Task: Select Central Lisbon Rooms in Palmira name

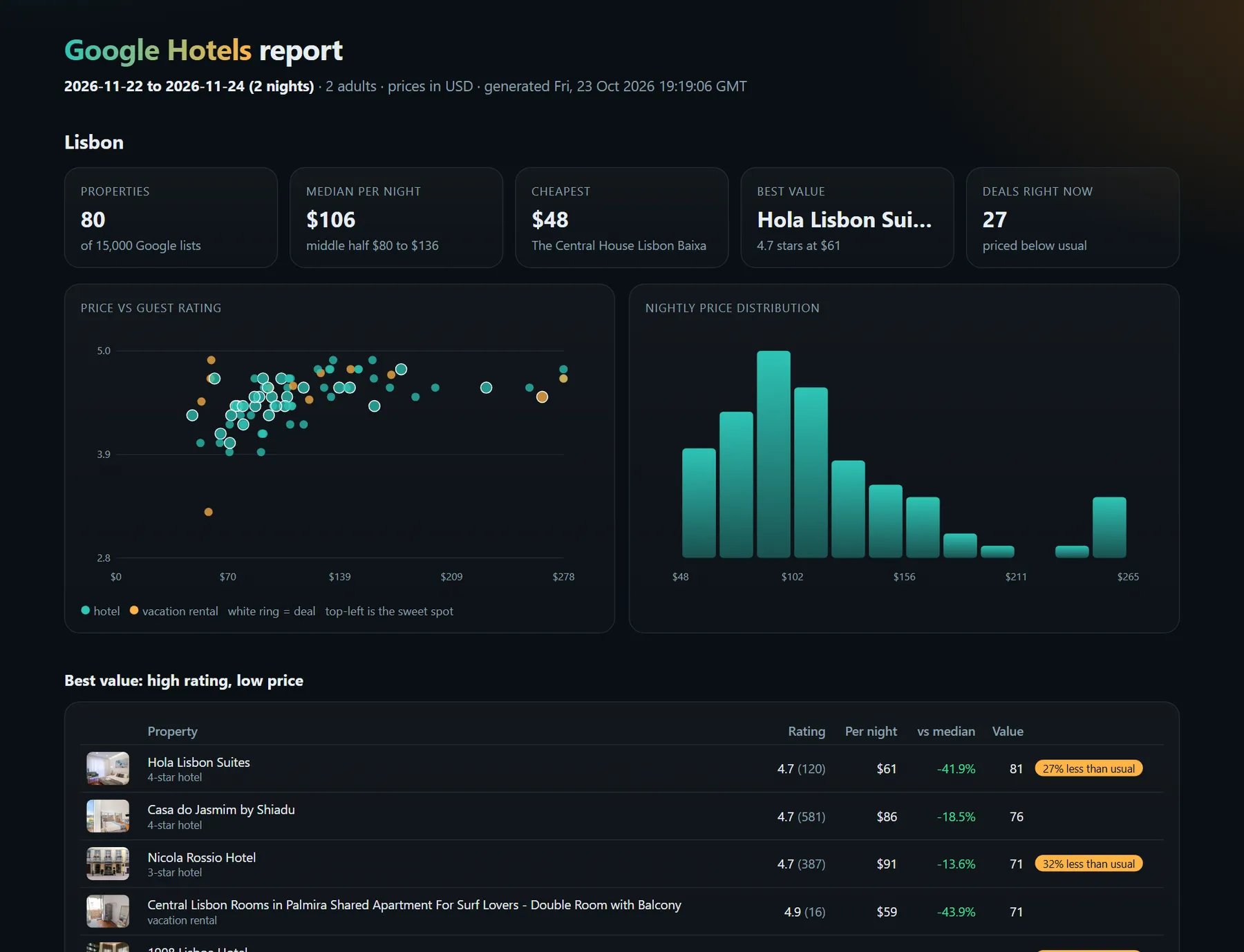Action: coord(414,905)
